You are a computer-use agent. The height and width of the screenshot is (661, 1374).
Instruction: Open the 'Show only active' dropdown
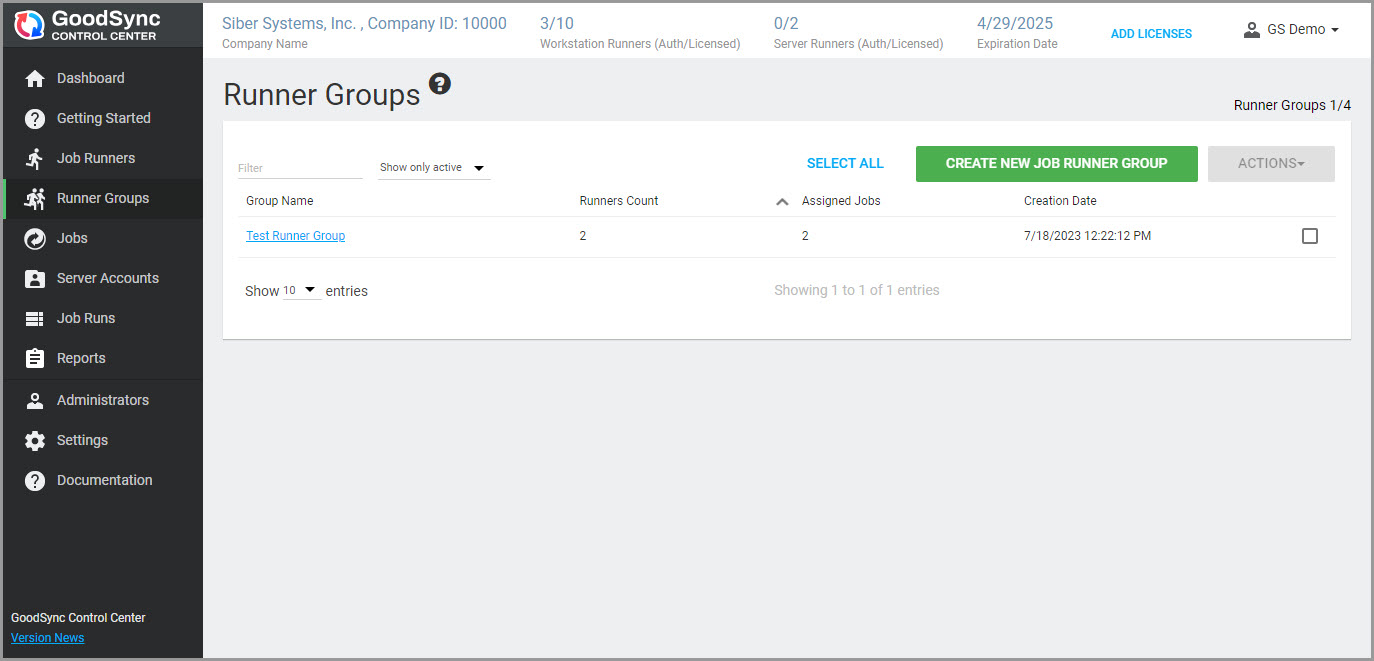[x=434, y=168]
